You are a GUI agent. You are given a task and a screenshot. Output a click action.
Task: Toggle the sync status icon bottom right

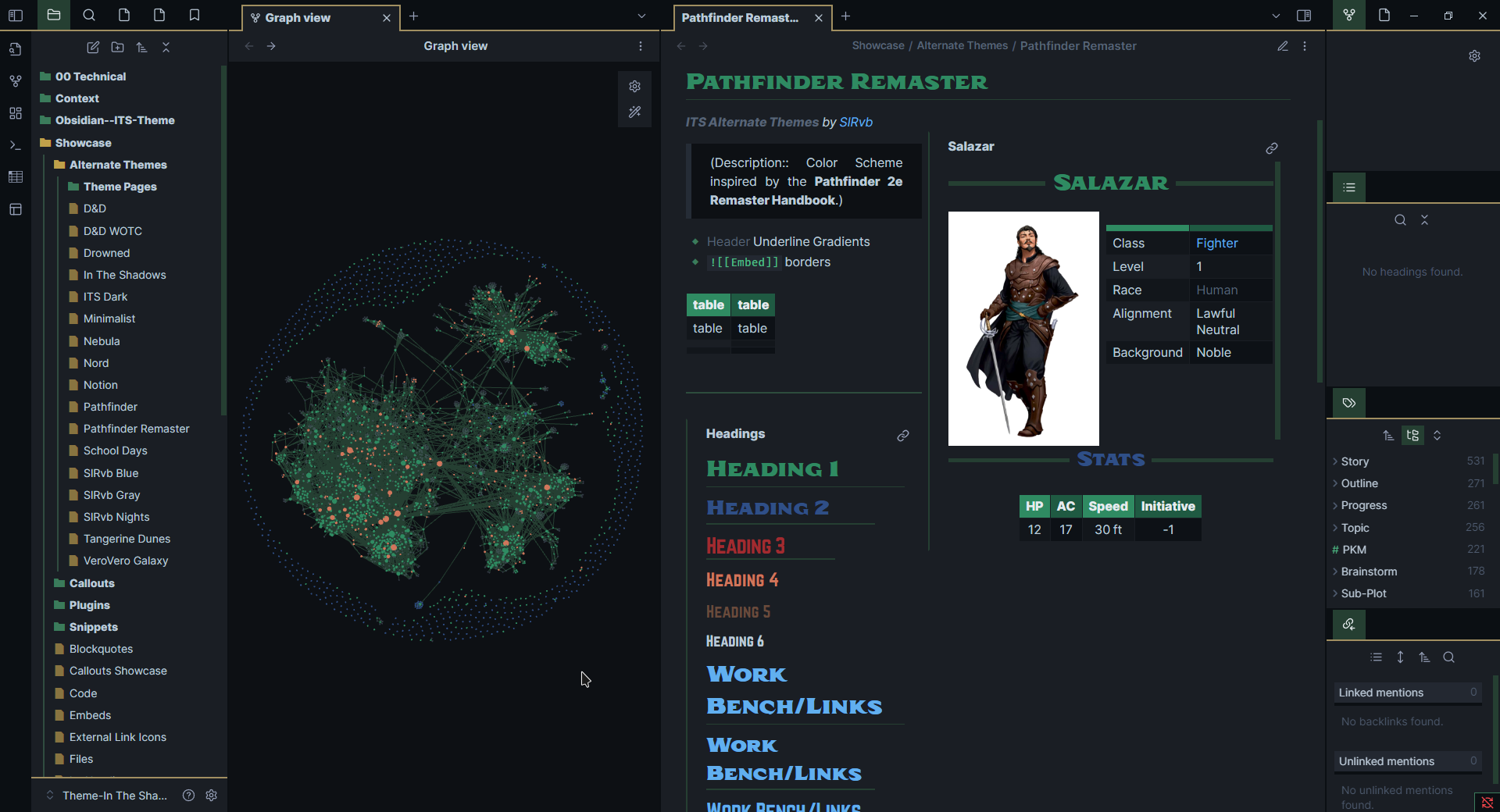click(x=1487, y=803)
